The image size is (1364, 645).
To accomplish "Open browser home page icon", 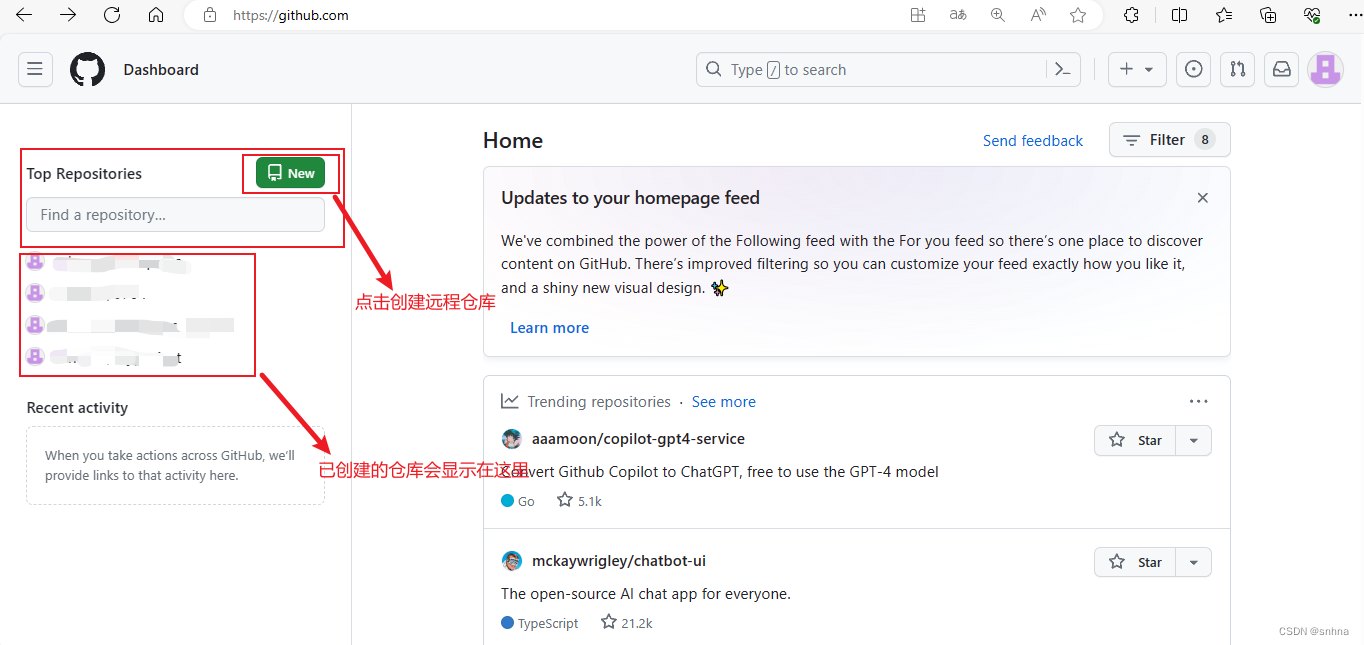I will [156, 15].
